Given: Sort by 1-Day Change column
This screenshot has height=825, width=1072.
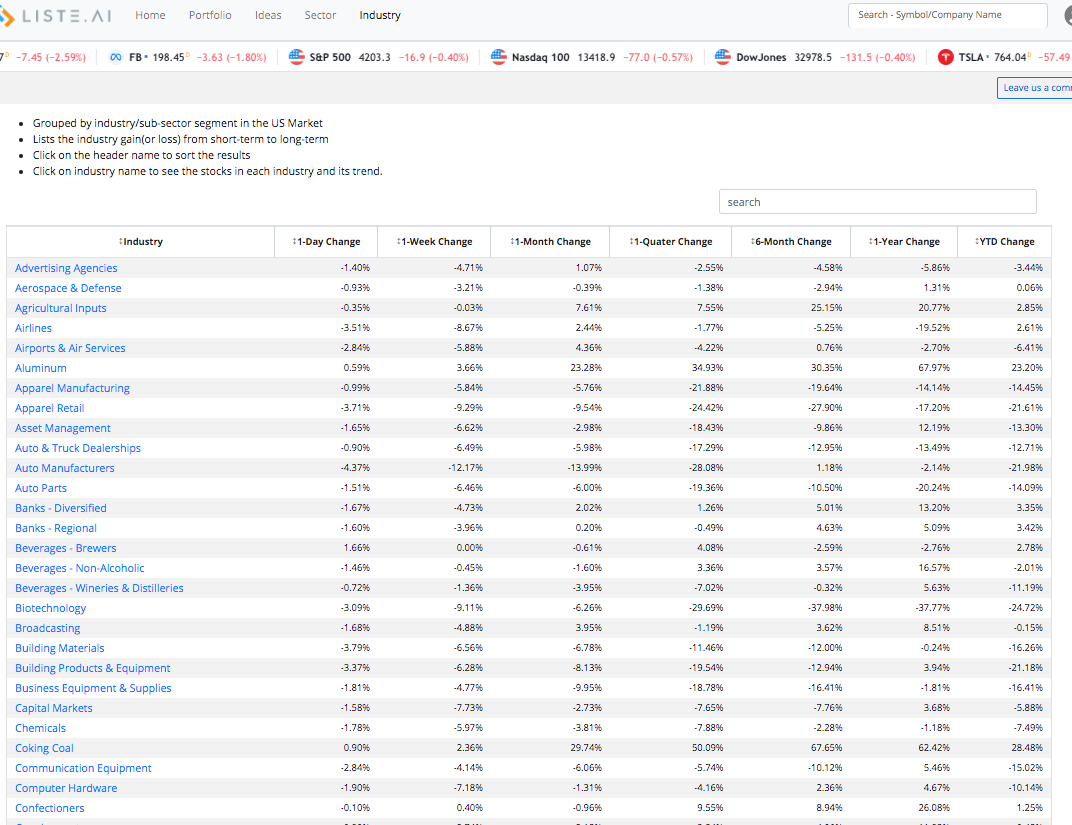Looking at the screenshot, I should pos(326,241).
